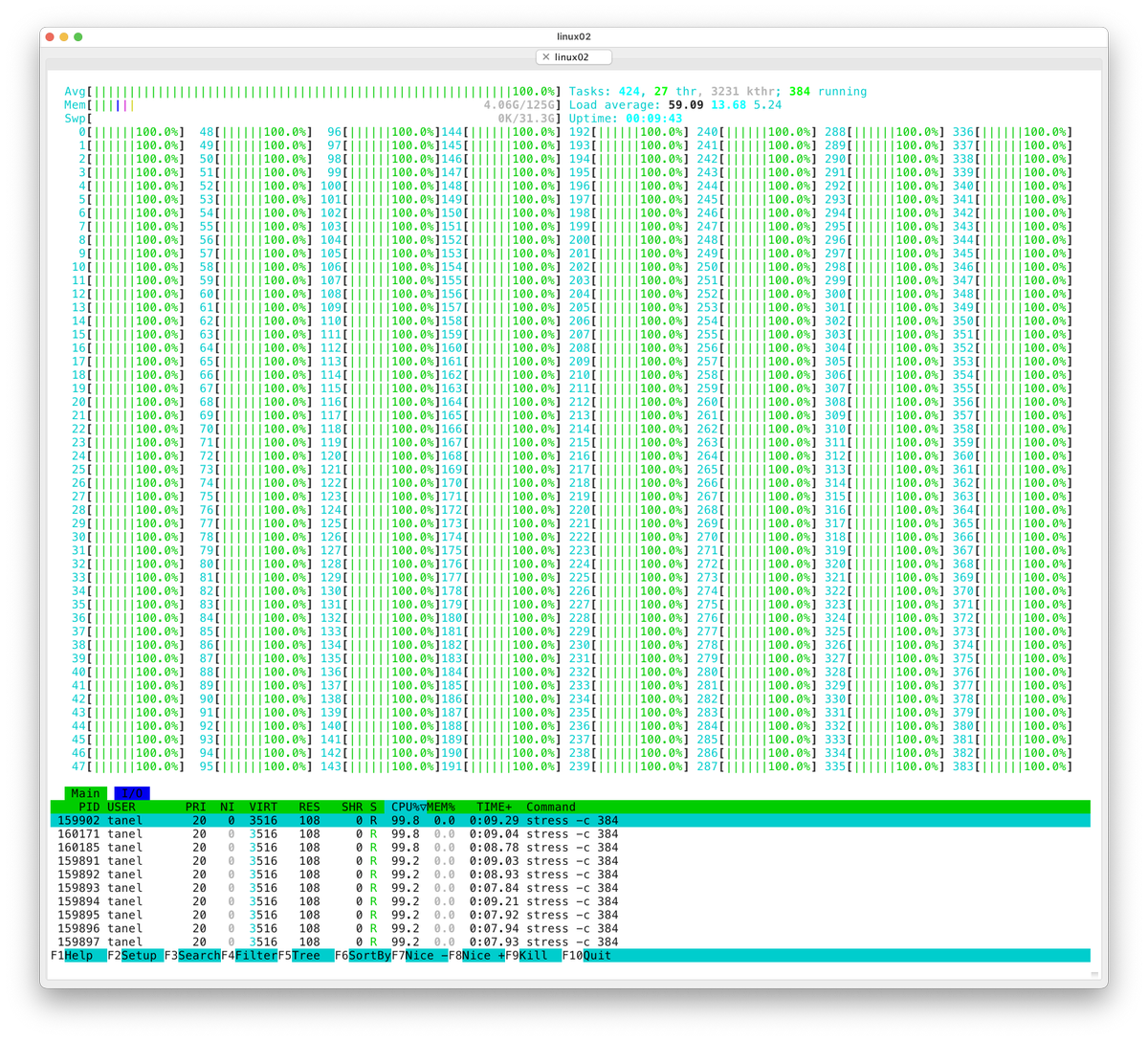Select process row PID 160171

click(x=570, y=833)
